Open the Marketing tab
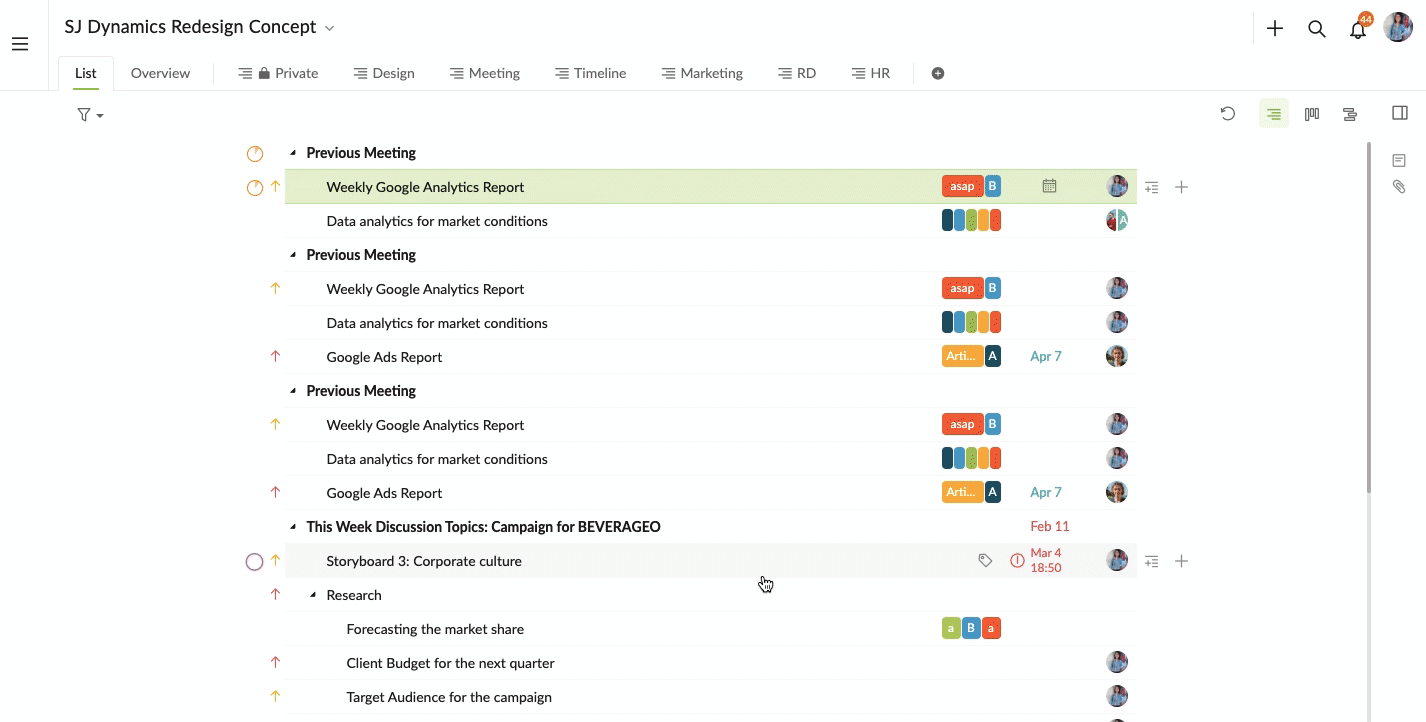The image size is (1426, 722). [x=702, y=73]
